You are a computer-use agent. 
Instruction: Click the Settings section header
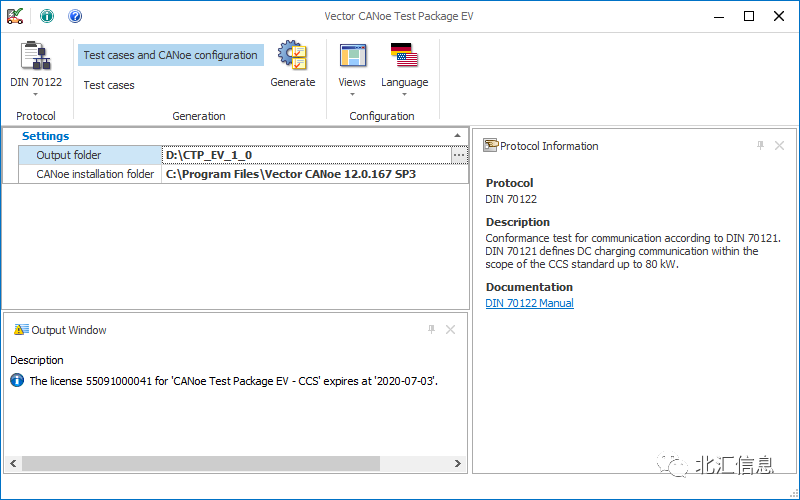pos(45,136)
